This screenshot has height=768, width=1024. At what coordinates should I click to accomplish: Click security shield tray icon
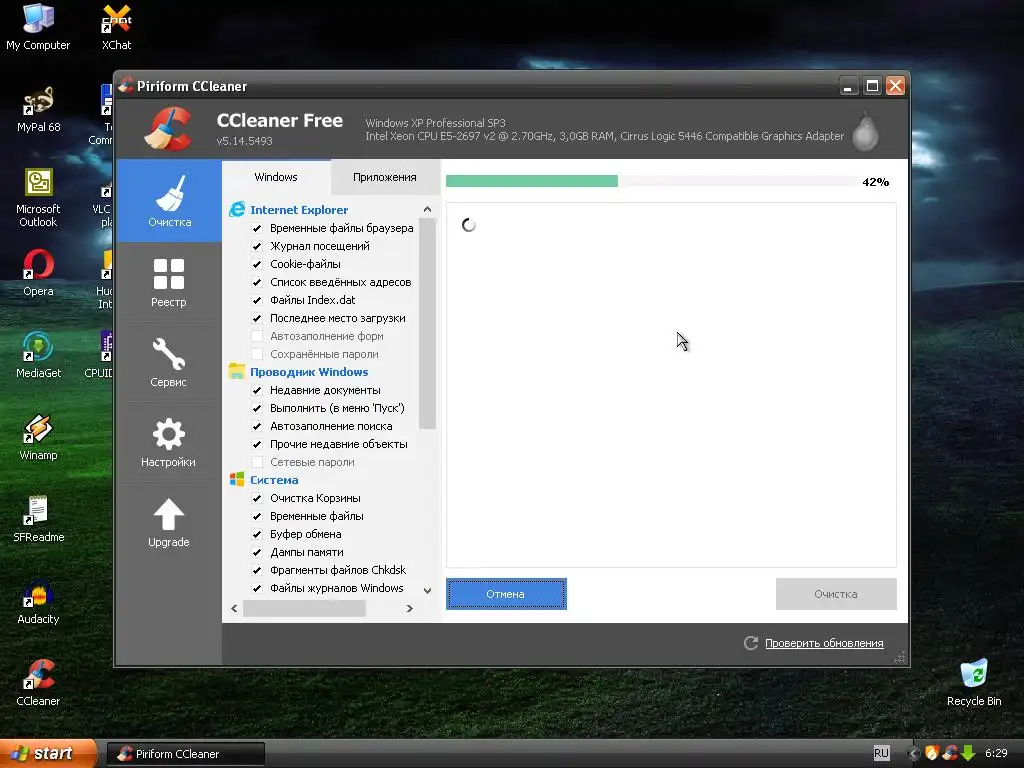[x=932, y=753]
